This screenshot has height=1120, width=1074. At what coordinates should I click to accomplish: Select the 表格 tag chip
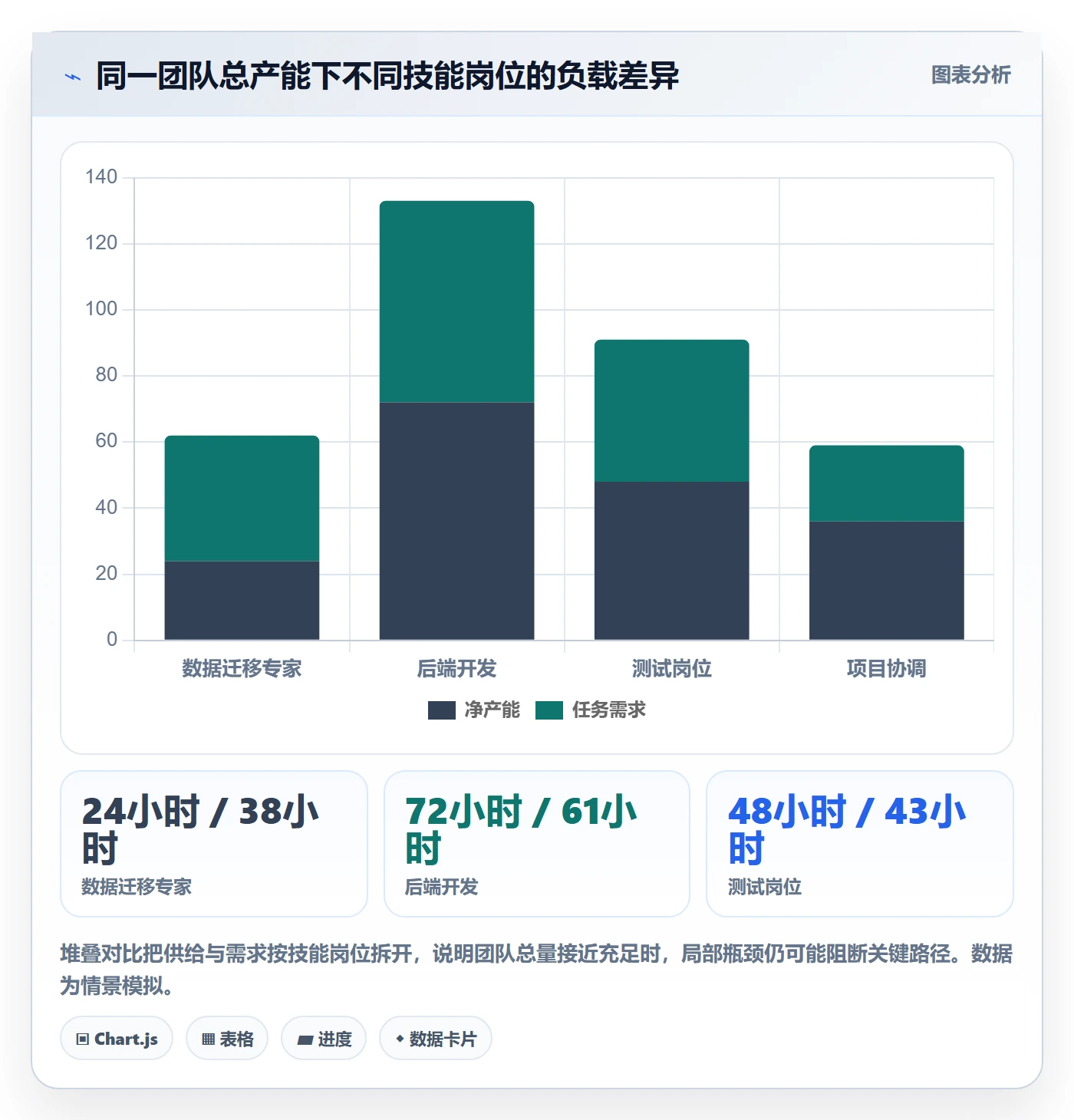point(227,1039)
